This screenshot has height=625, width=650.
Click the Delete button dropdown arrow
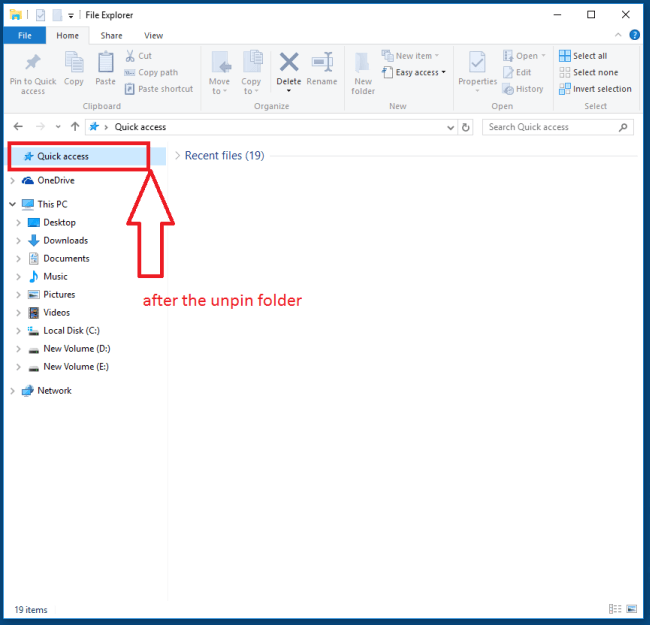coord(289,91)
